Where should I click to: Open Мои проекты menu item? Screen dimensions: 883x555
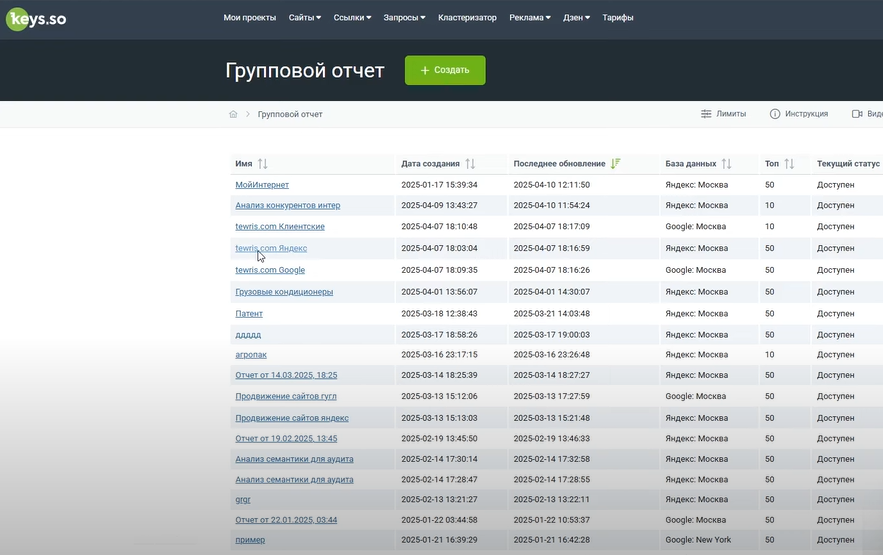point(249,17)
